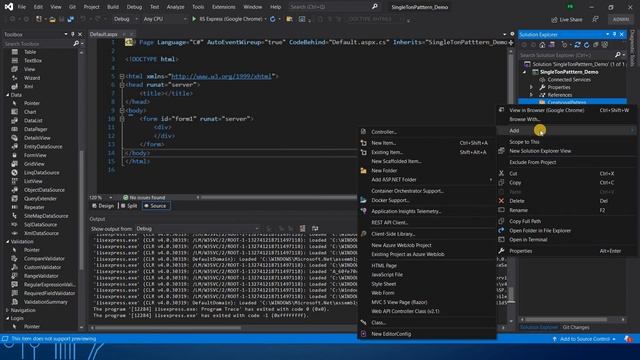The image size is (640, 360).
Task: Switch to the Git Changes tab
Action: tap(576, 327)
